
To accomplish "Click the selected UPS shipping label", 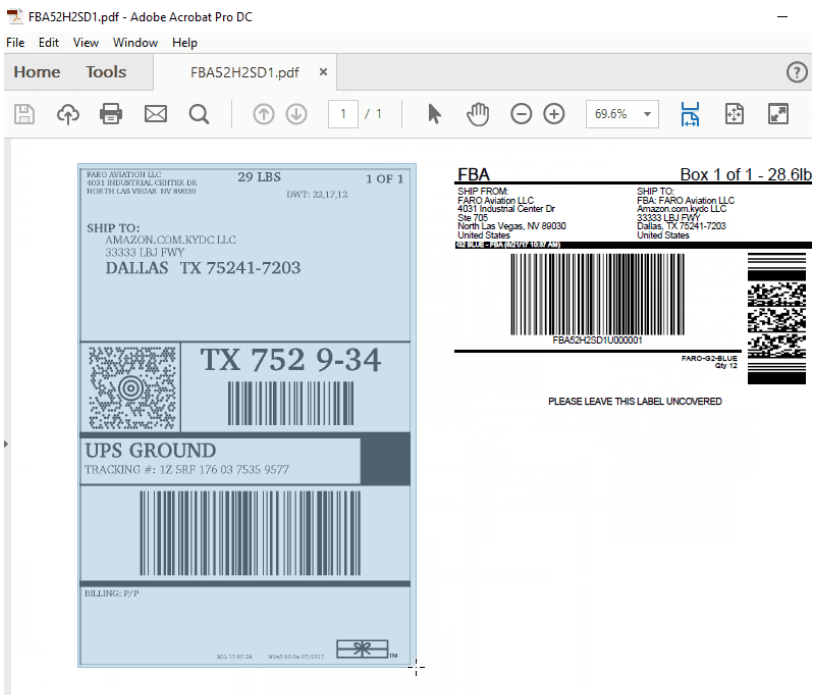I will coord(247,415).
